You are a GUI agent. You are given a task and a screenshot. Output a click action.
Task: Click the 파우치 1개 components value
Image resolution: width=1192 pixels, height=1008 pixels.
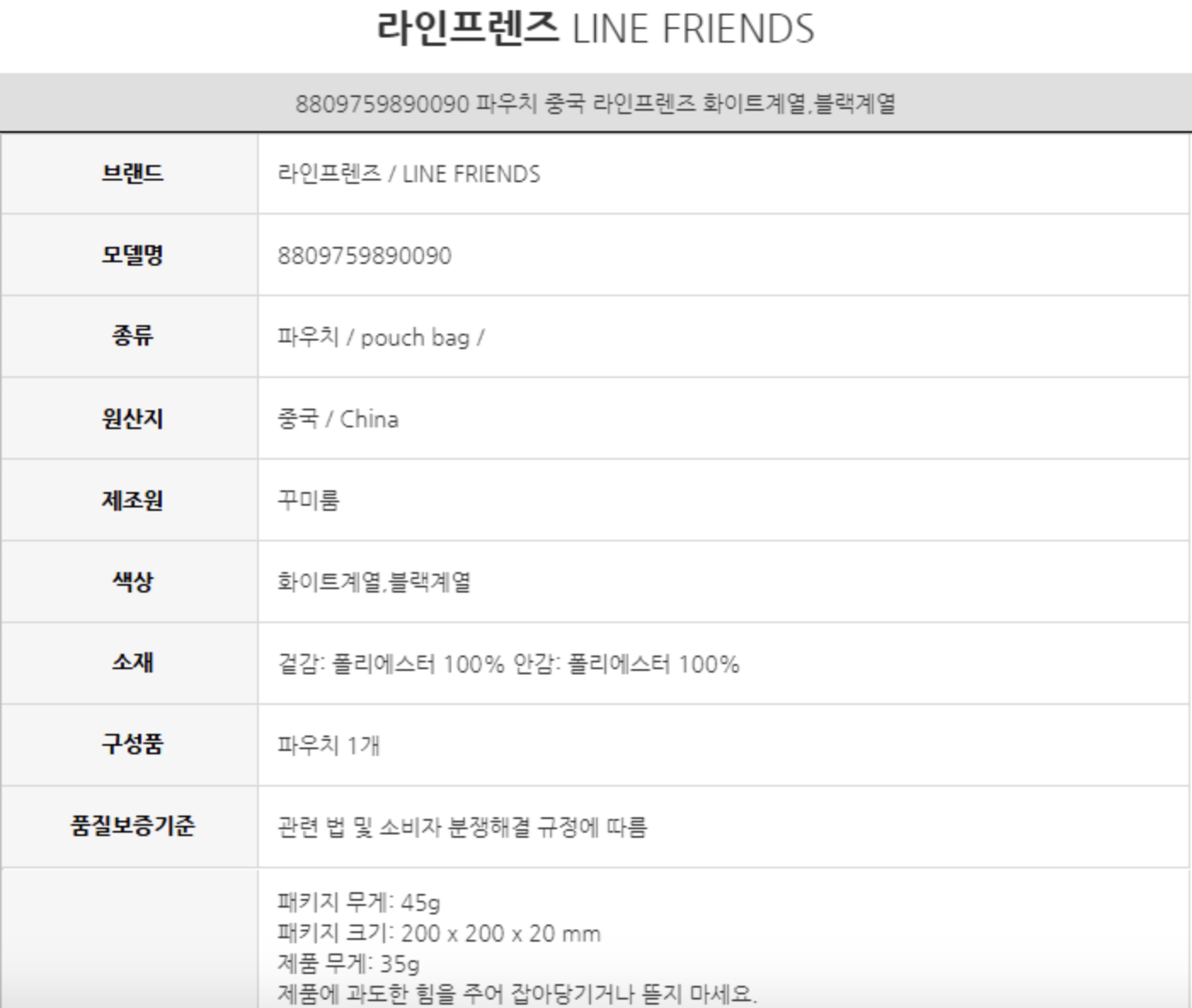tap(329, 745)
